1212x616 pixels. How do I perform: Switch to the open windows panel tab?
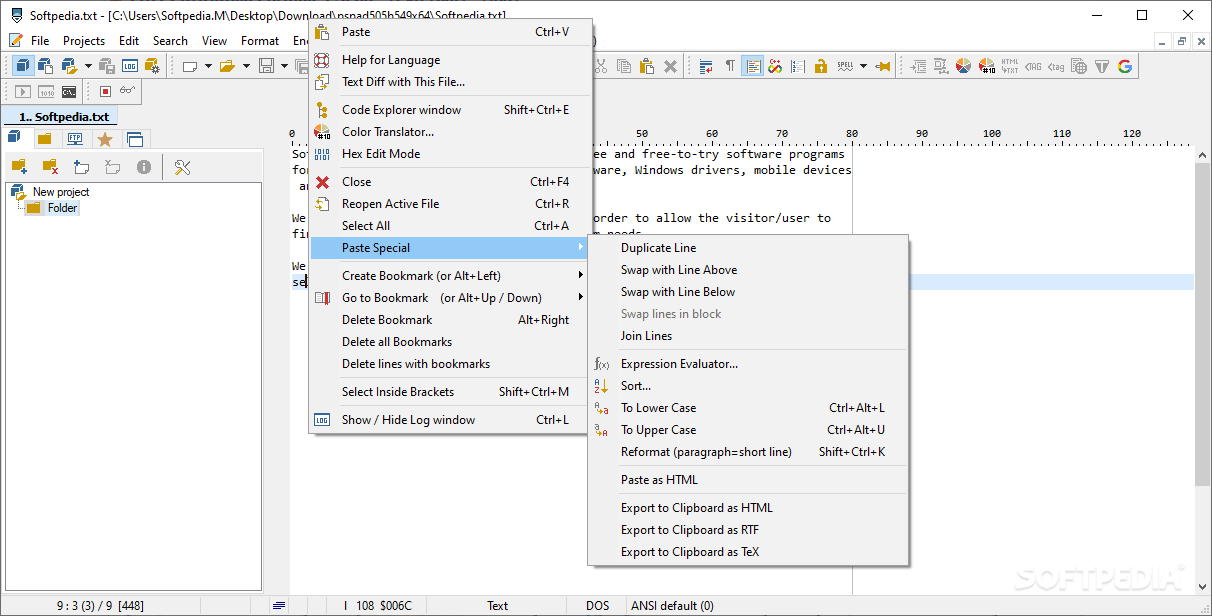pos(135,139)
